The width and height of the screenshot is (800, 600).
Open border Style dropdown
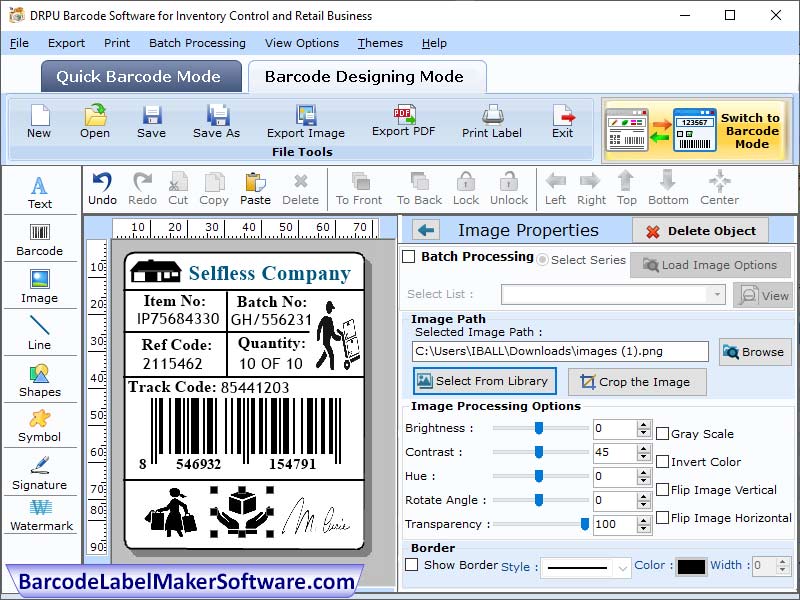click(x=622, y=567)
